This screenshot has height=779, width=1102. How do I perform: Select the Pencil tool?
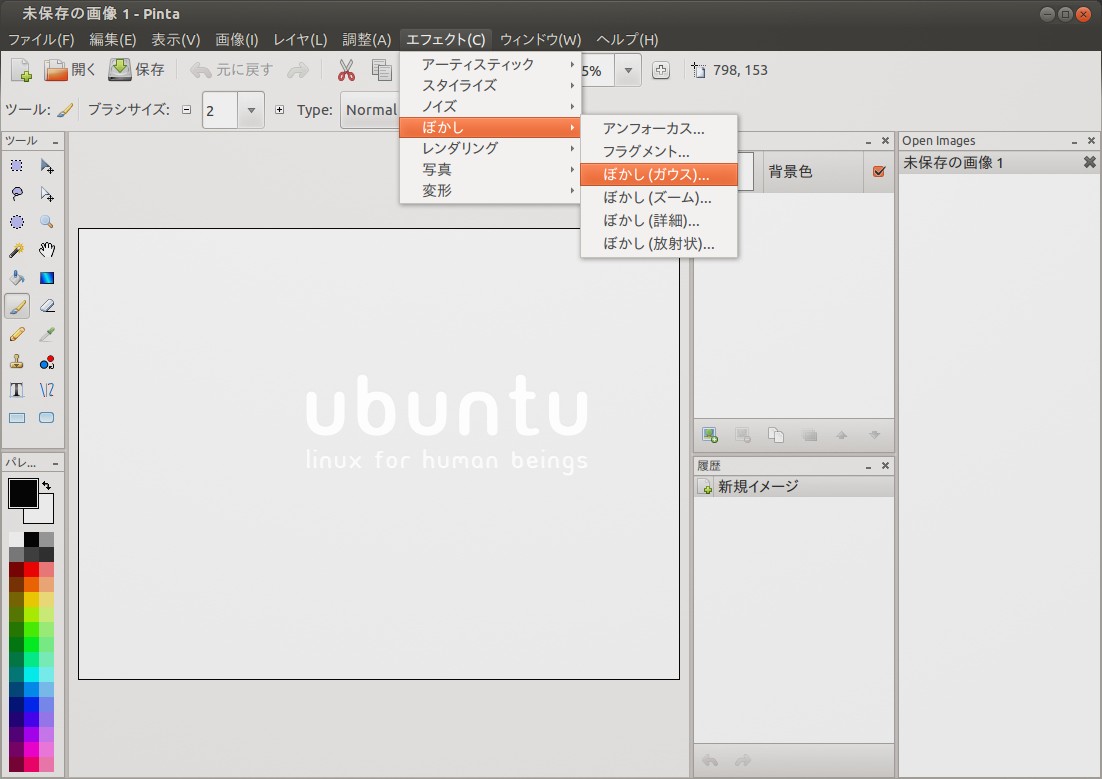pyautogui.click(x=17, y=334)
